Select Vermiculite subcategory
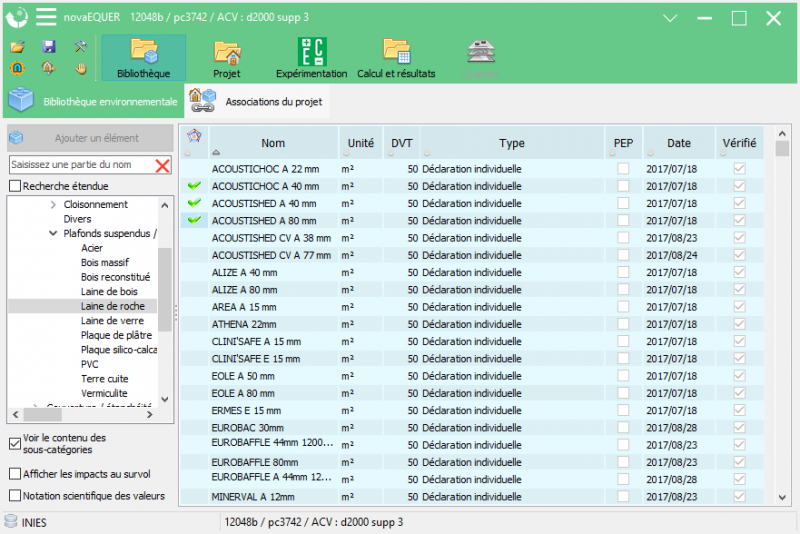 point(104,393)
